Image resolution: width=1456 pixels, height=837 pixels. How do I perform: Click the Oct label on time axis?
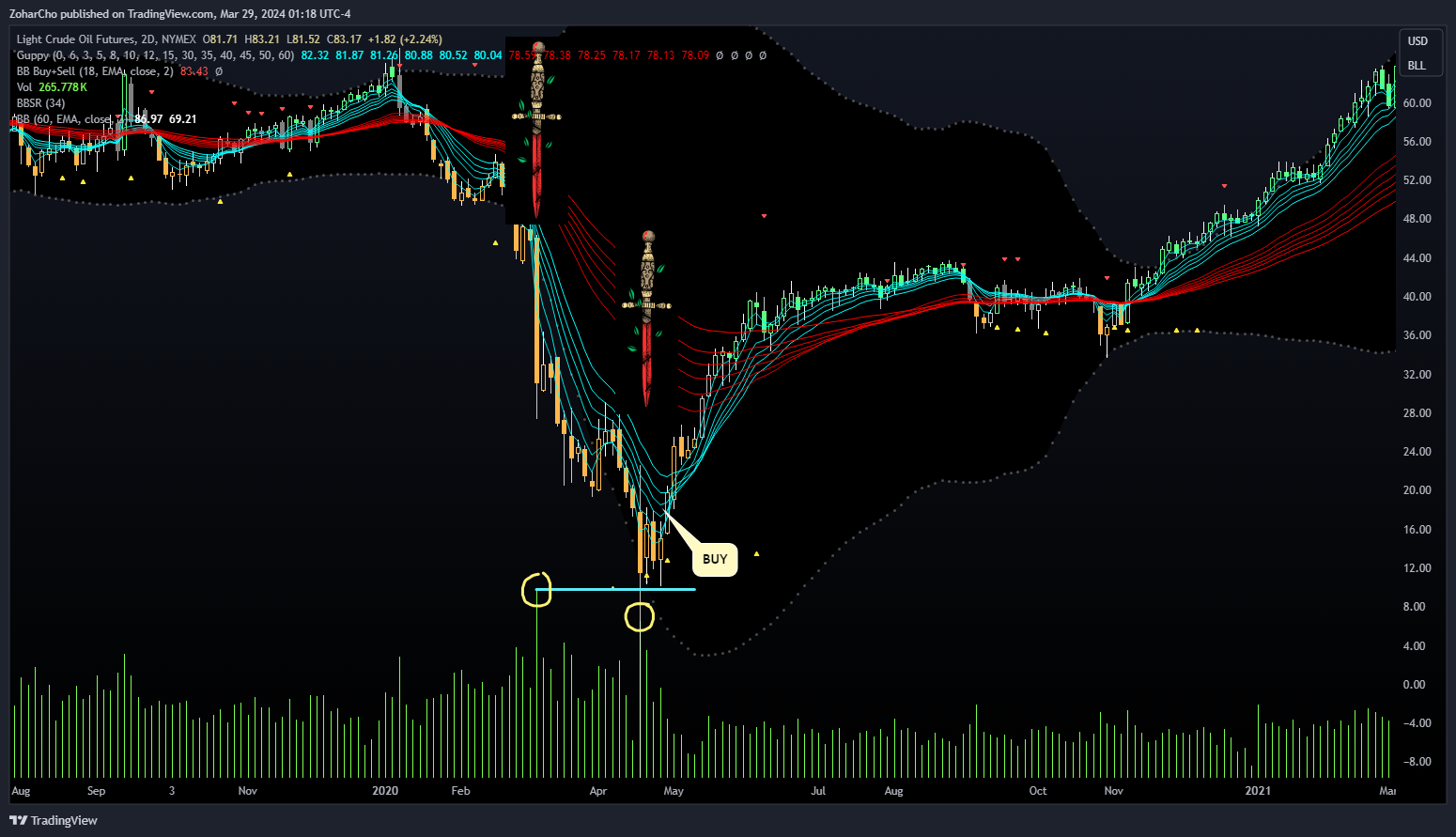(x=1038, y=791)
